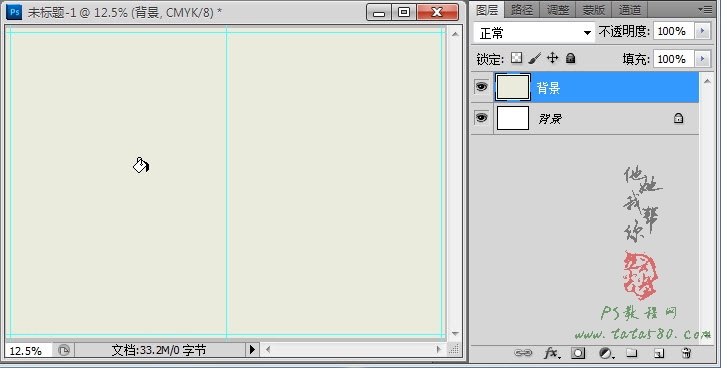Image resolution: width=721 pixels, height=368 pixels.
Task: Expand the 不透明度 opacity slider arrow
Action: (702, 31)
